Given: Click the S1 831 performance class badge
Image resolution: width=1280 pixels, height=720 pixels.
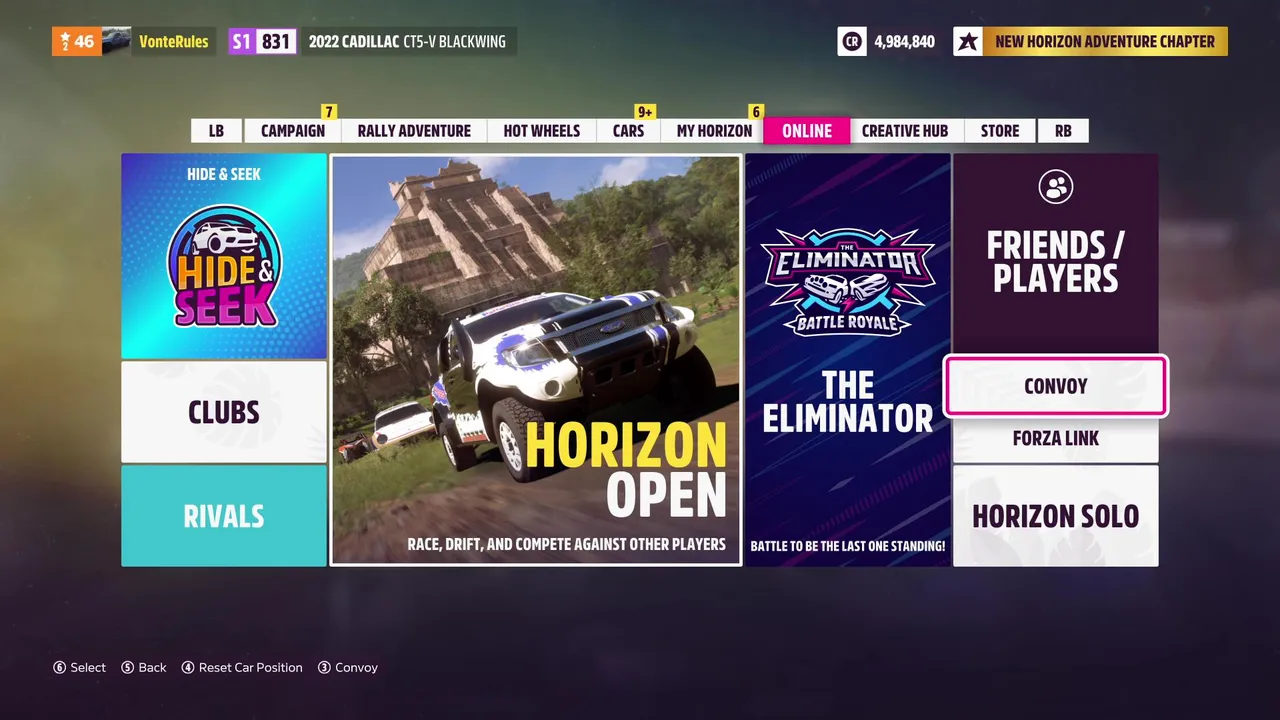Looking at the screenshot, I should click(262, 42).
